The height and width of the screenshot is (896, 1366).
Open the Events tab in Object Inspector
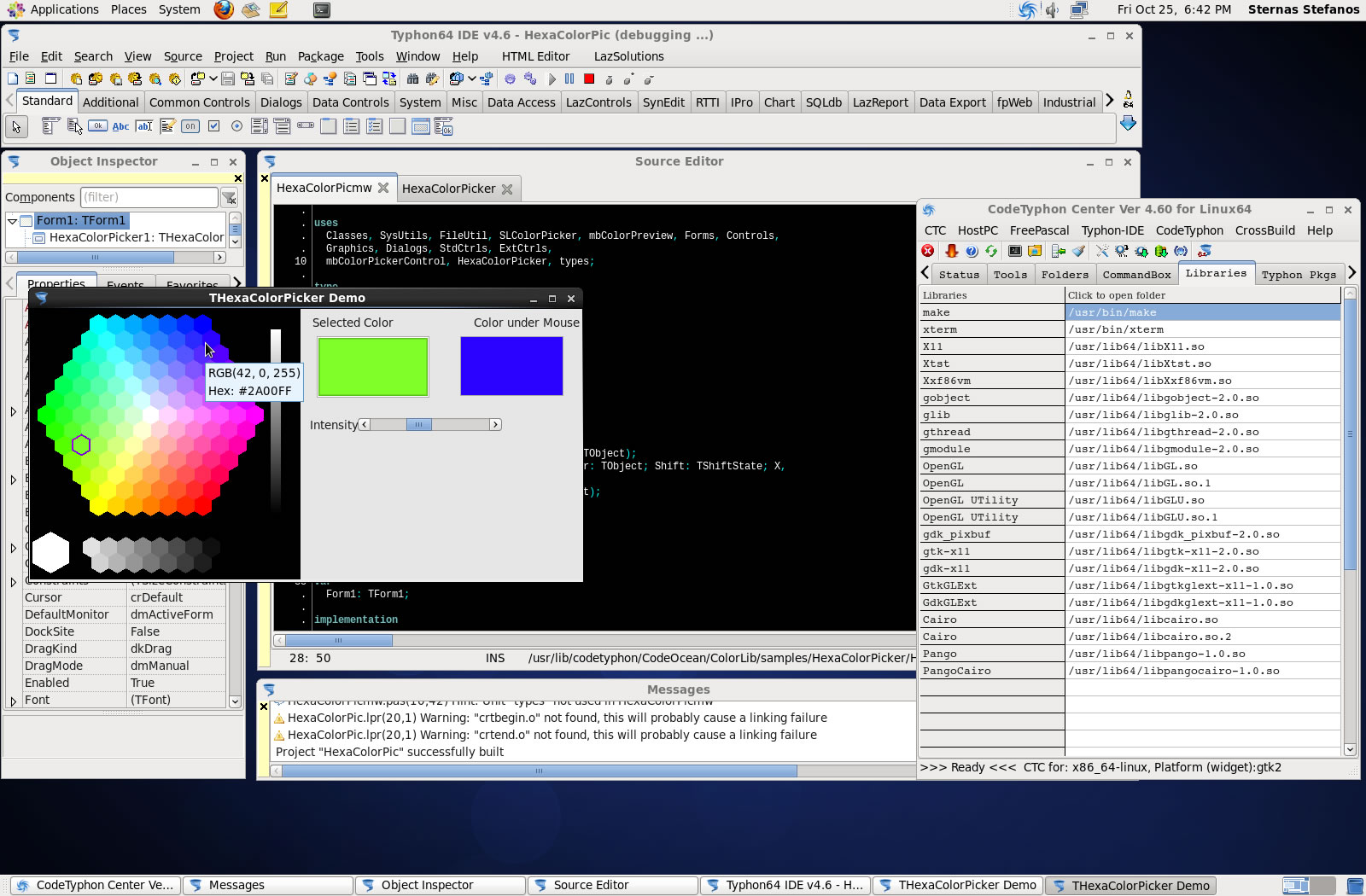(125, 284)
